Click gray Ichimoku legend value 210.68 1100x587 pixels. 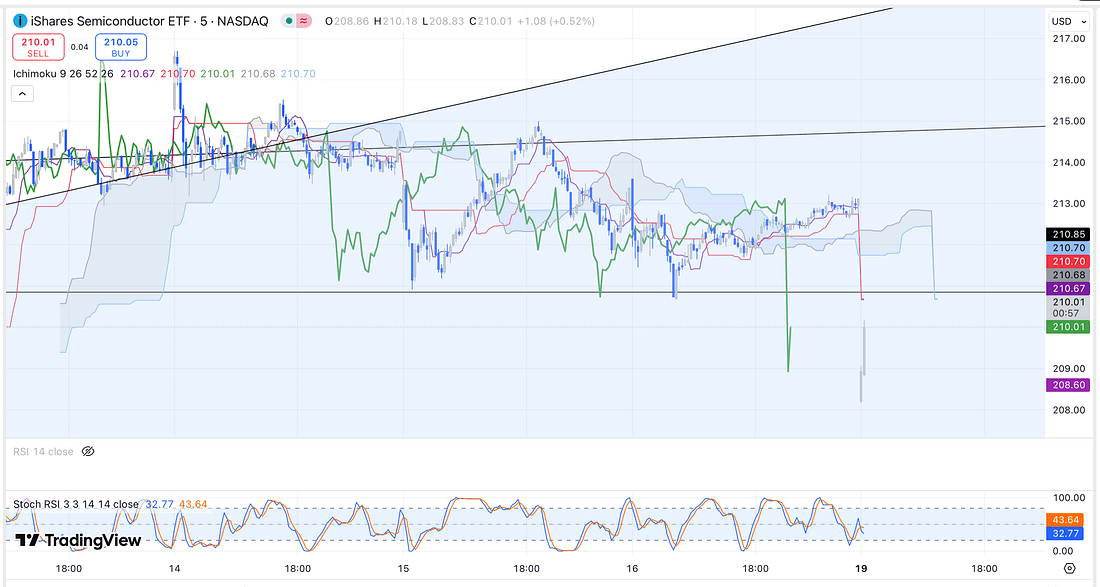(257, 73)
